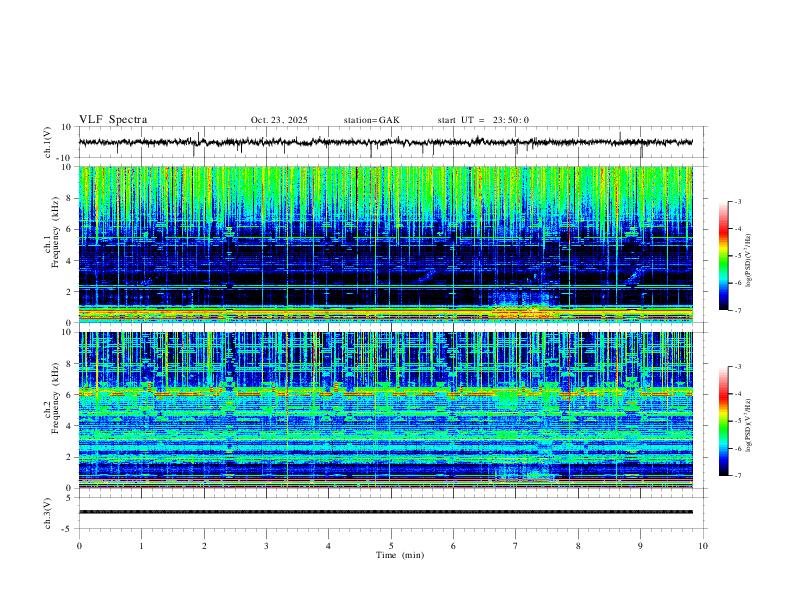Select the "start UT = 23:50:0" text
792x612 pixels.
[483, 120]
